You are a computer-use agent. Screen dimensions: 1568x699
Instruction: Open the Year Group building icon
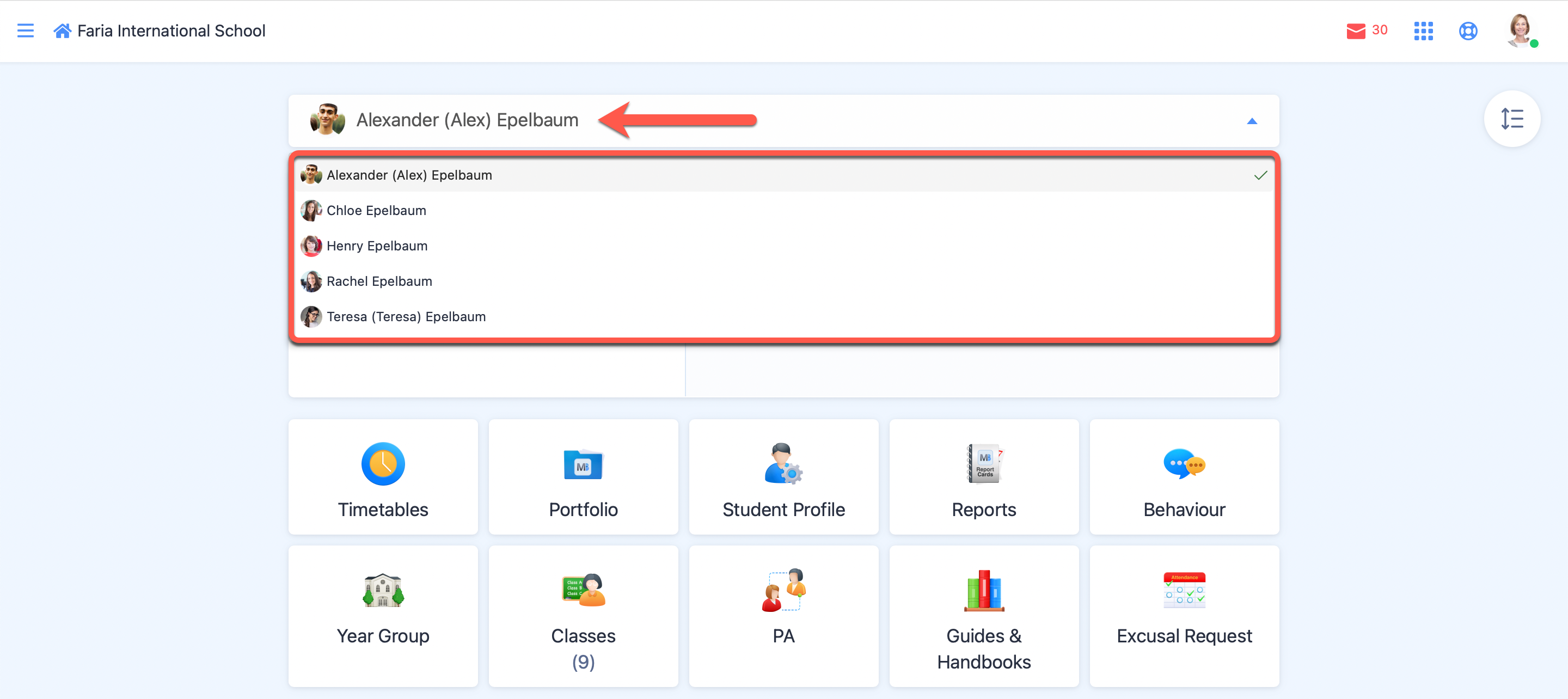tap(383, 590)
